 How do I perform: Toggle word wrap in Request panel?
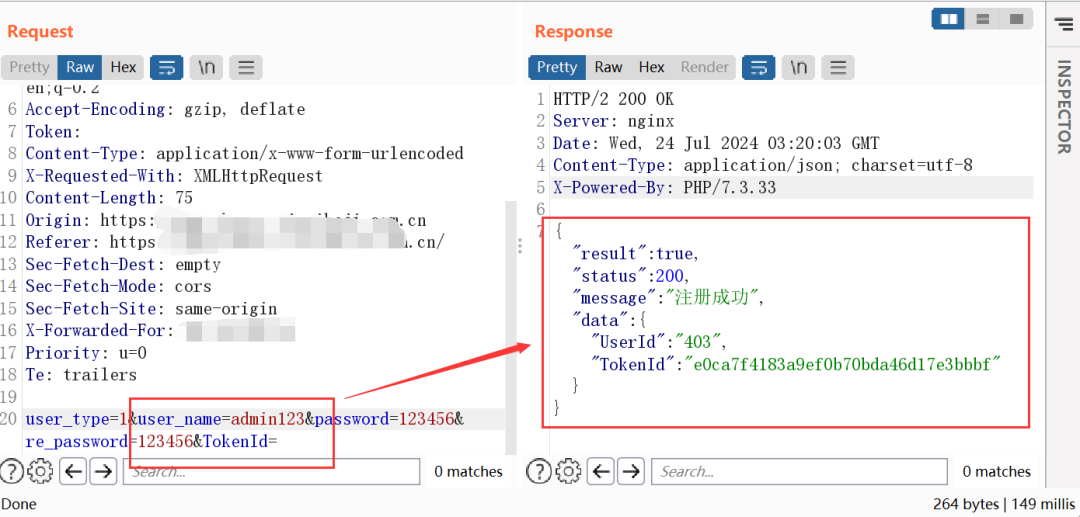tap(167, 67)
